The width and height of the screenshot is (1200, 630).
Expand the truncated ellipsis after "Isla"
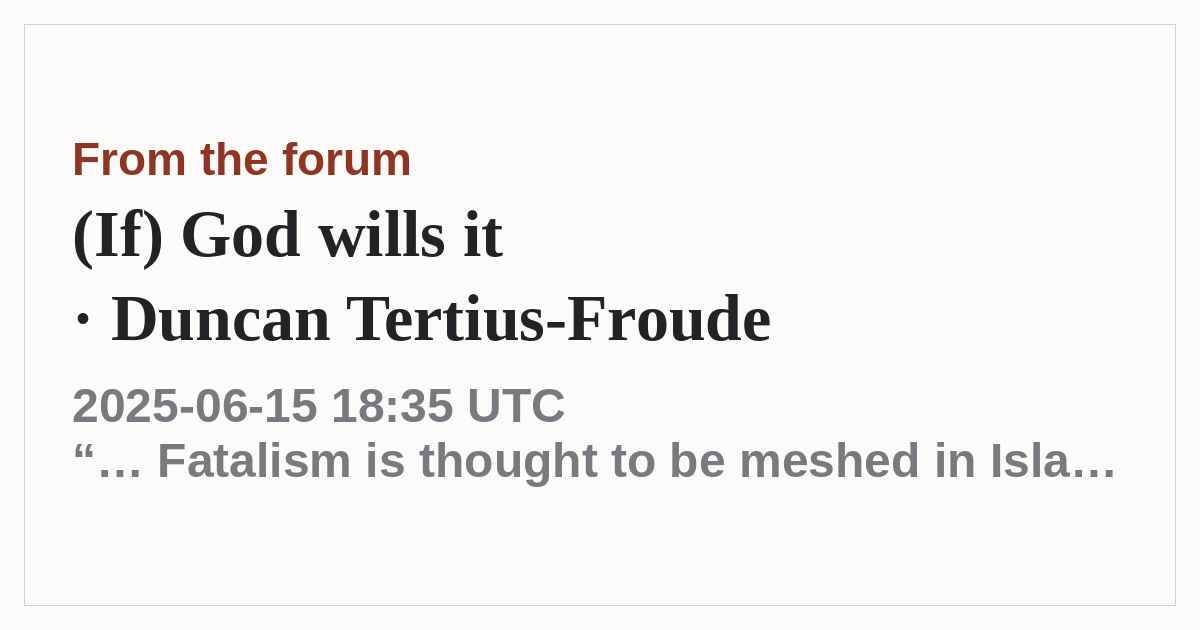click(1097, 471)
